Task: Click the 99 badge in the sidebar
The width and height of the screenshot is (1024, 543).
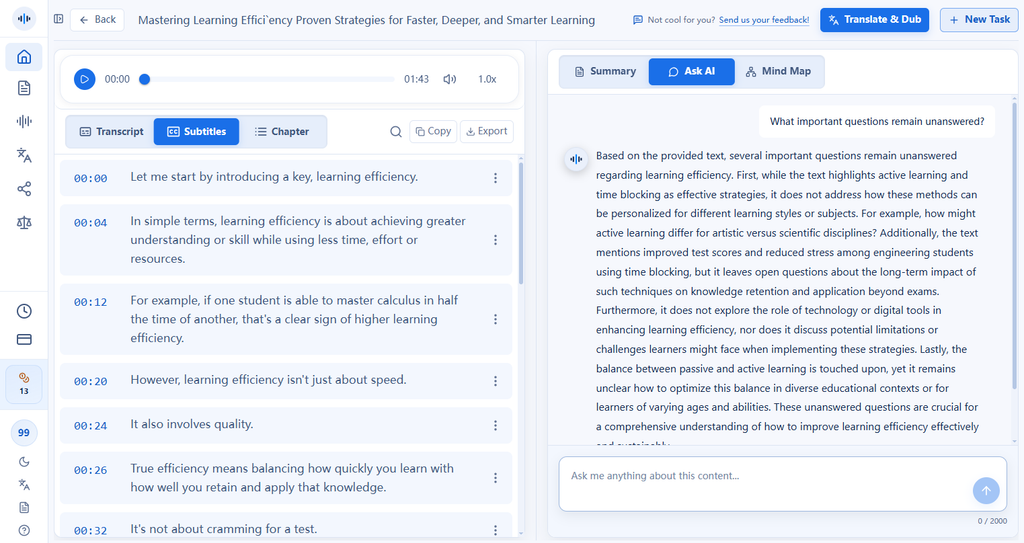Action: pyautogui.click(x=24, y=433)
